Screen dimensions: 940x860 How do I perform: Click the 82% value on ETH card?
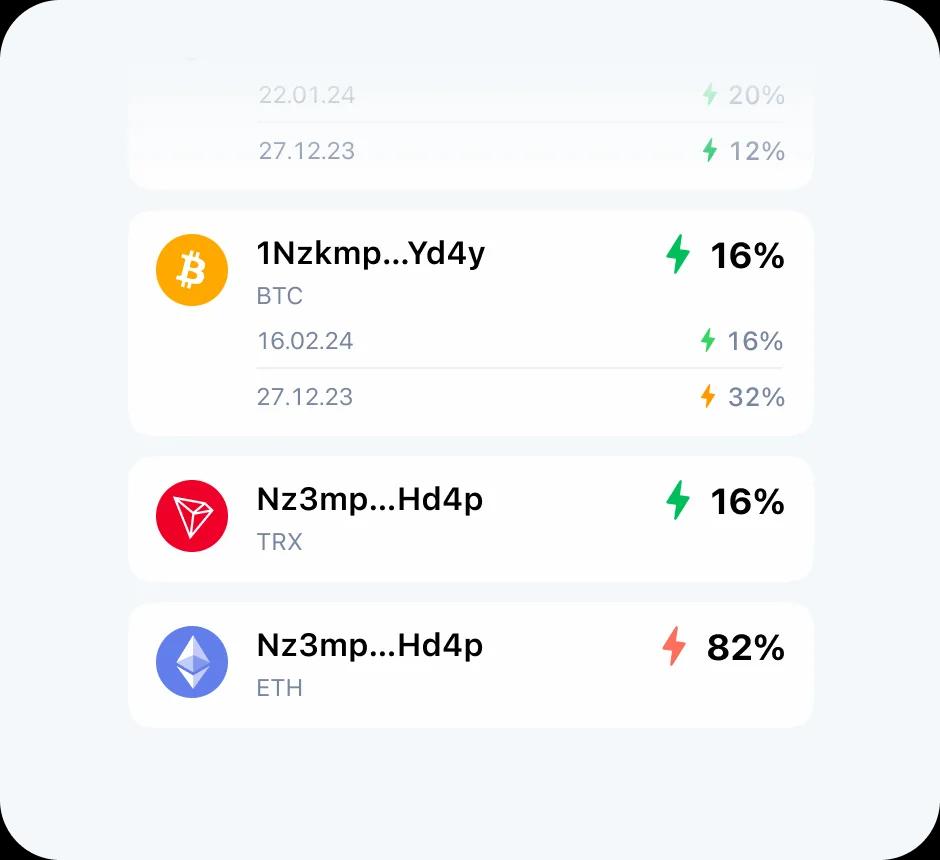(x=745, y=649)
